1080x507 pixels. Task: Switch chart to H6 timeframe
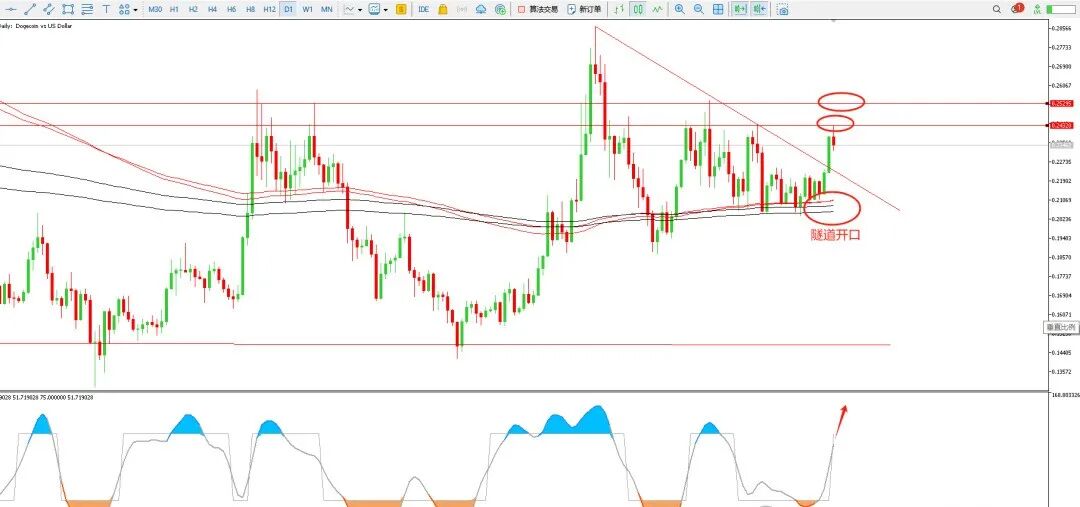[231, 10]
